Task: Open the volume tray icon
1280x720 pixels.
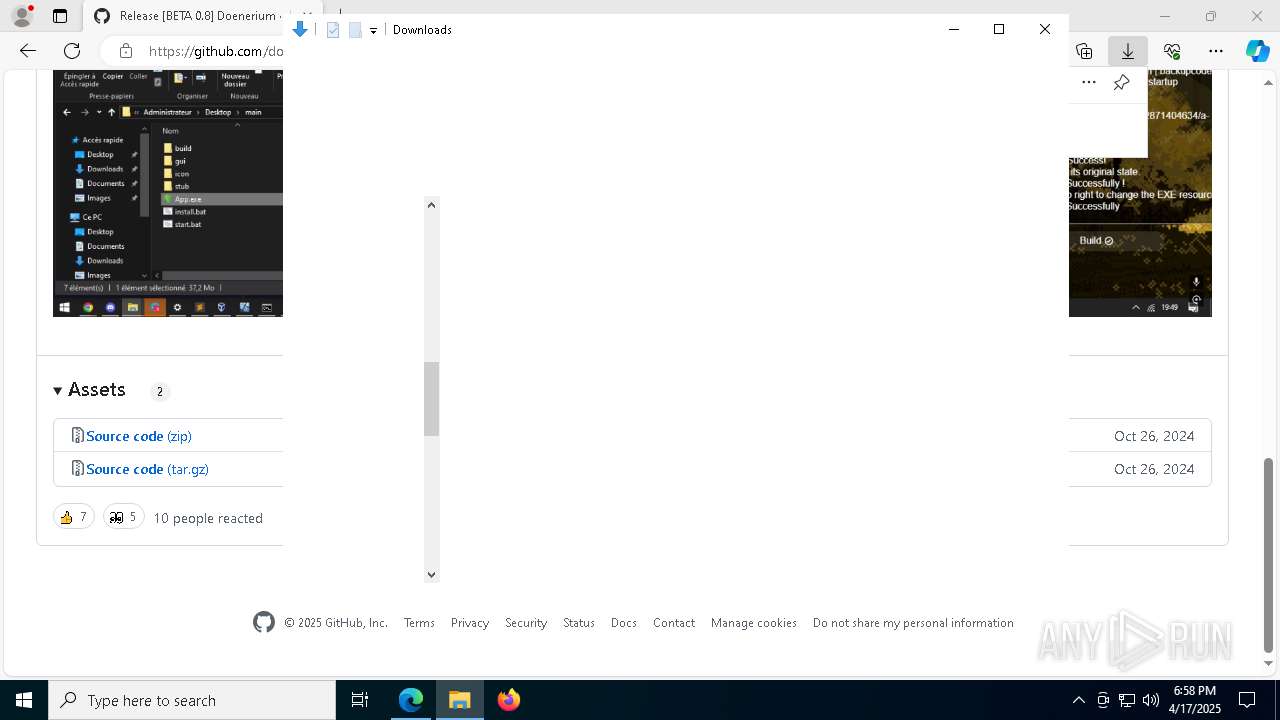Action: (x=1151, y=700)
